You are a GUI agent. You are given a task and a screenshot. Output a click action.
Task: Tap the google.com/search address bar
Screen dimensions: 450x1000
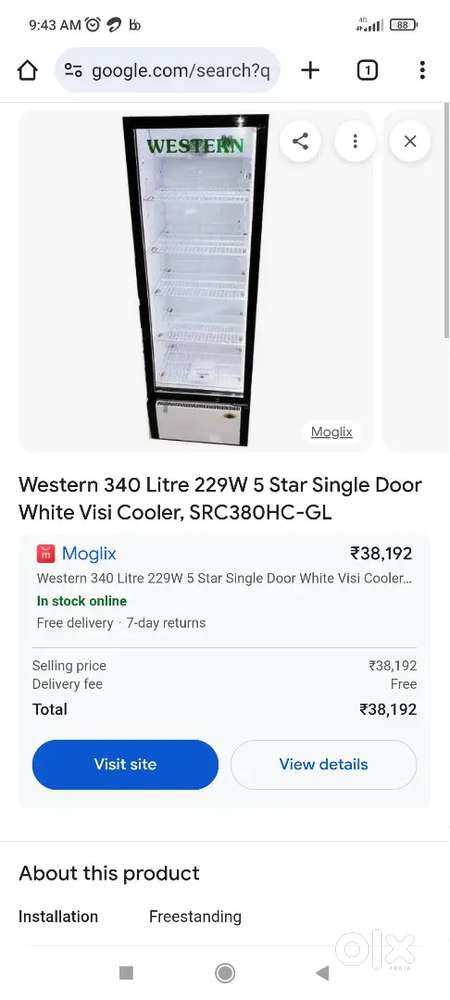[168, 70]
